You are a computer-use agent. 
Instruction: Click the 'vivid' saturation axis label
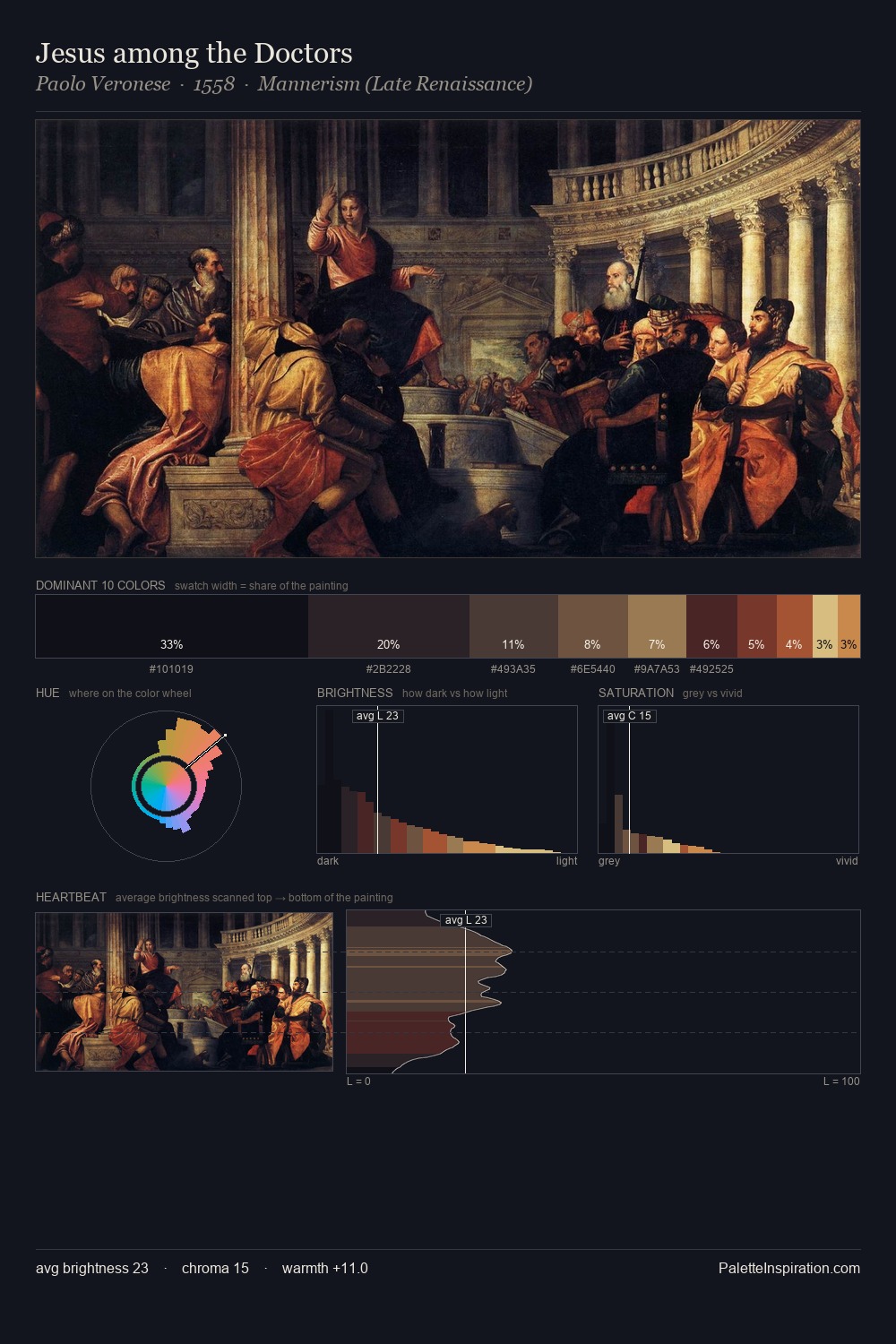(x=847, y=861)
